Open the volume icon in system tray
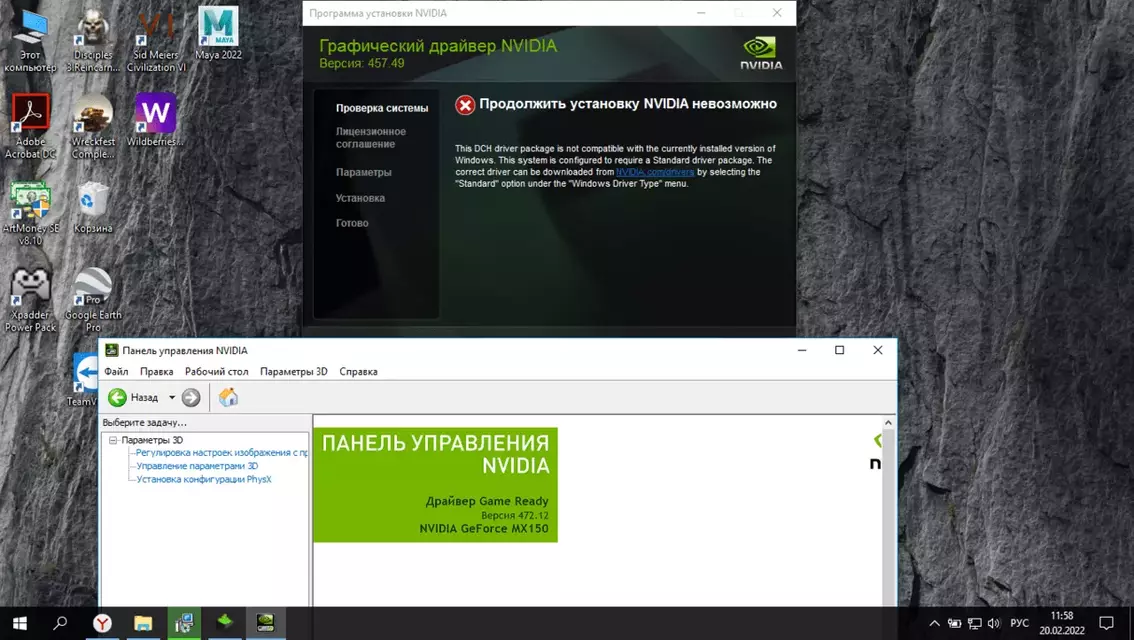1134x640 pixels. (994, 623)
